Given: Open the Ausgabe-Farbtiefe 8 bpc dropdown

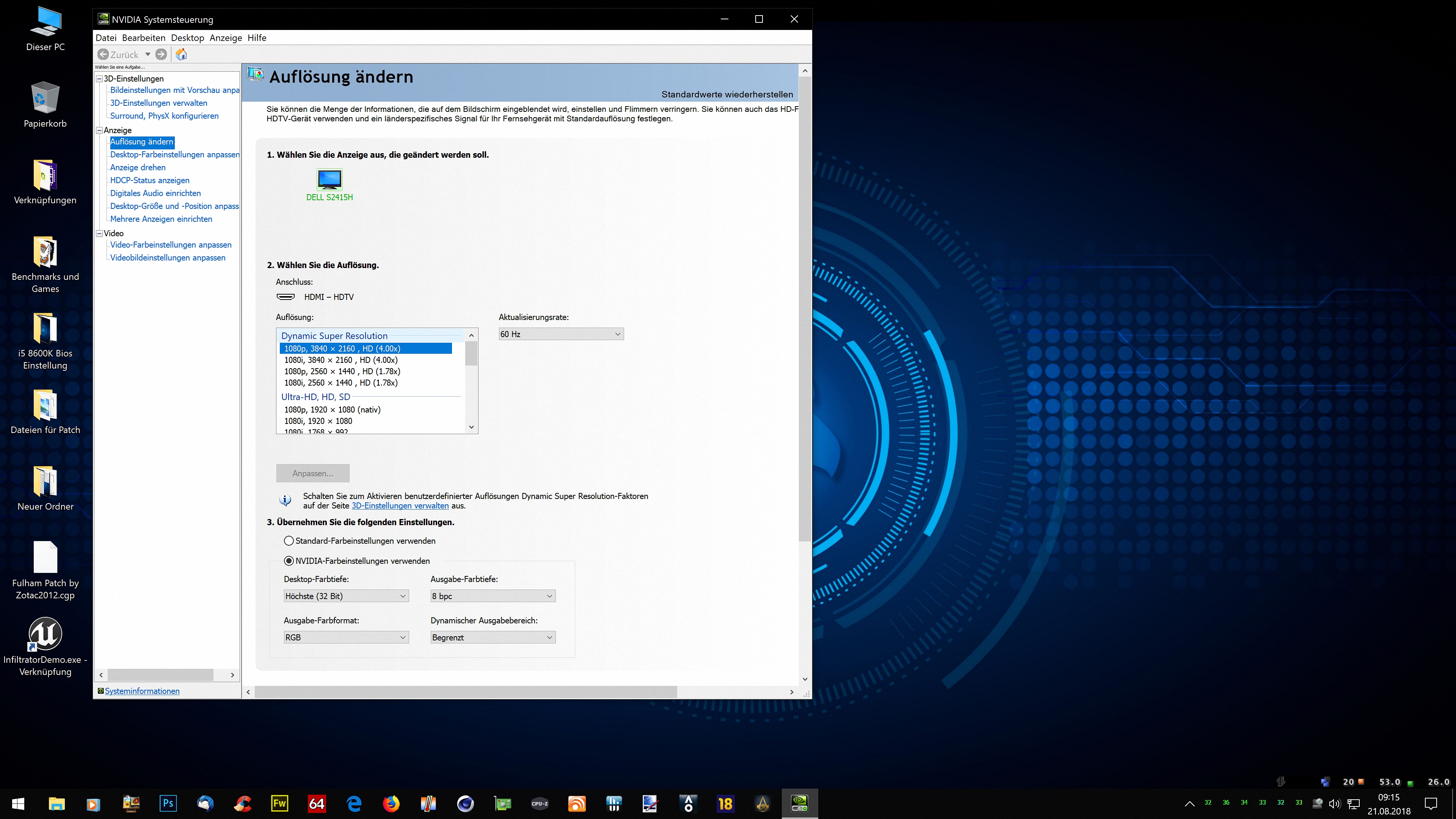Looking at the screenshot, I should [492, 596].
